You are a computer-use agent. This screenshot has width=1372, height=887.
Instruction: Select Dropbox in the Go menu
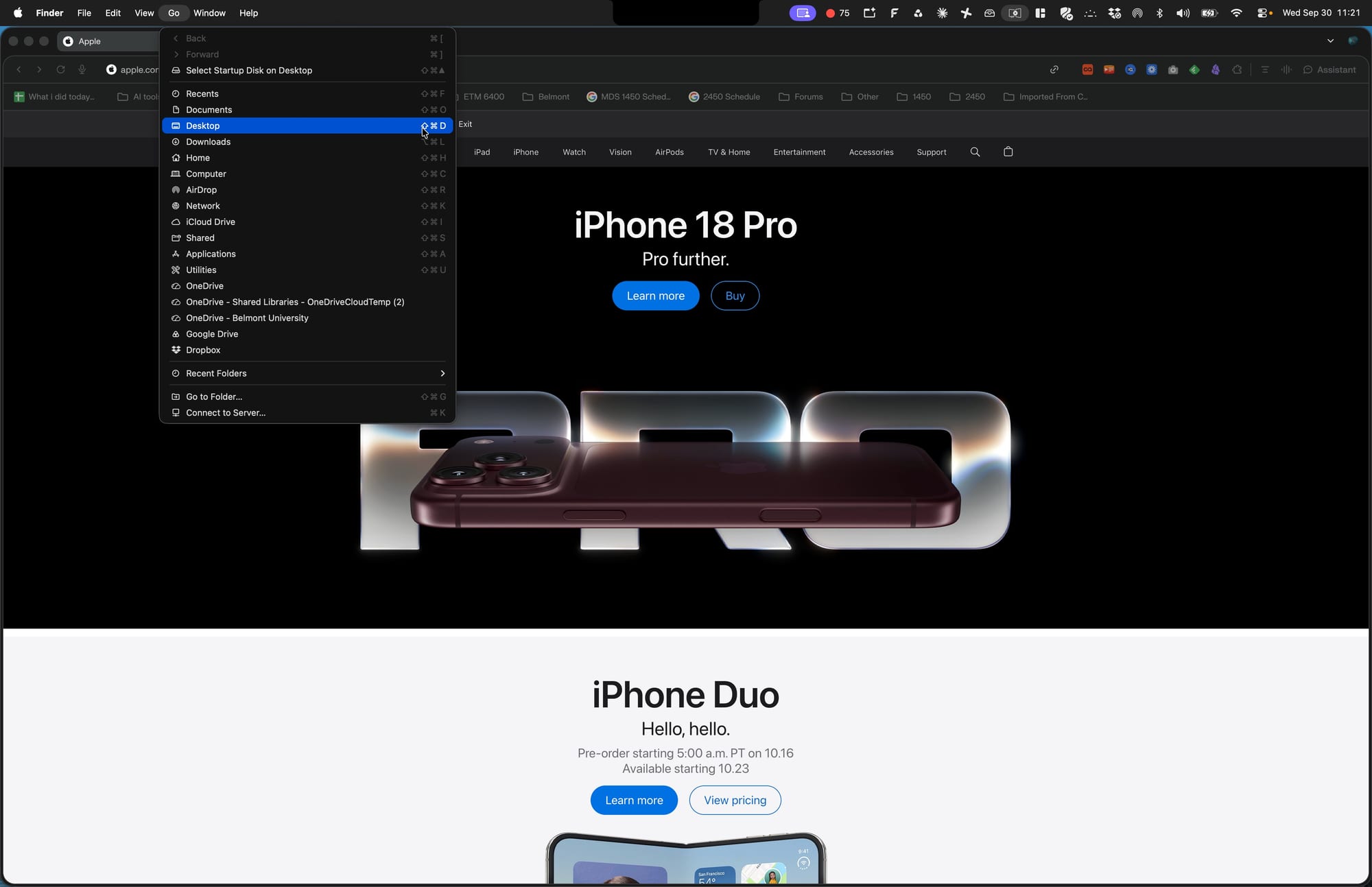[307, 350]
